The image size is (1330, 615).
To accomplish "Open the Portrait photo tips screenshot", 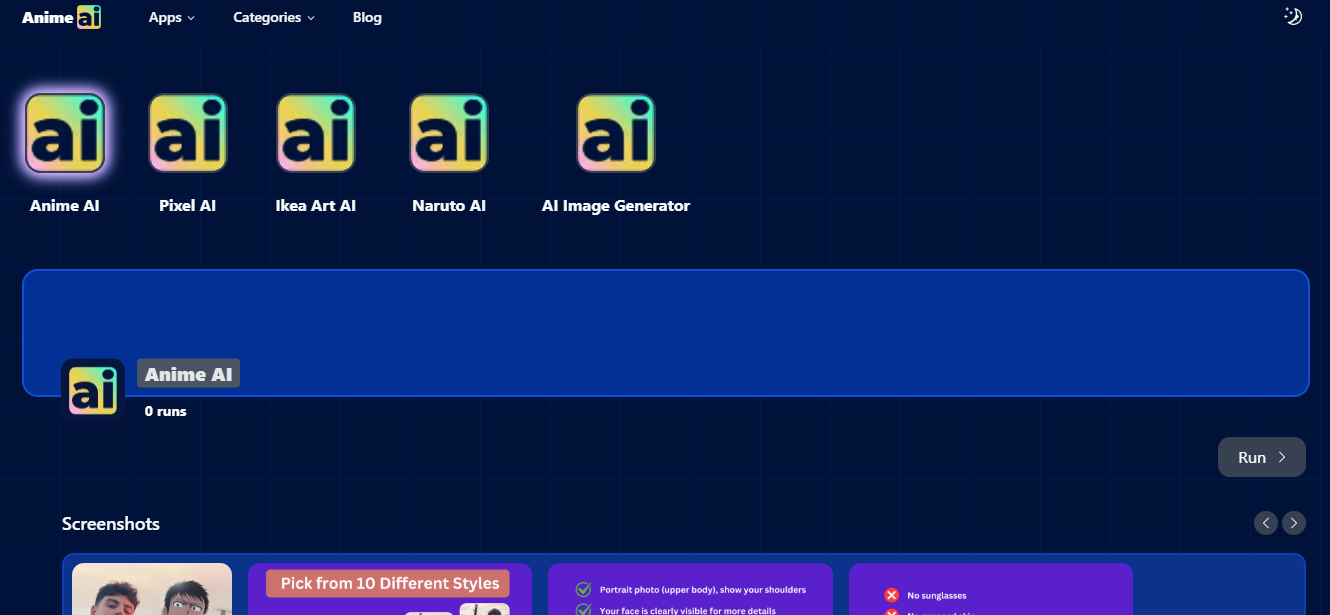I will (x=690, y=589).
